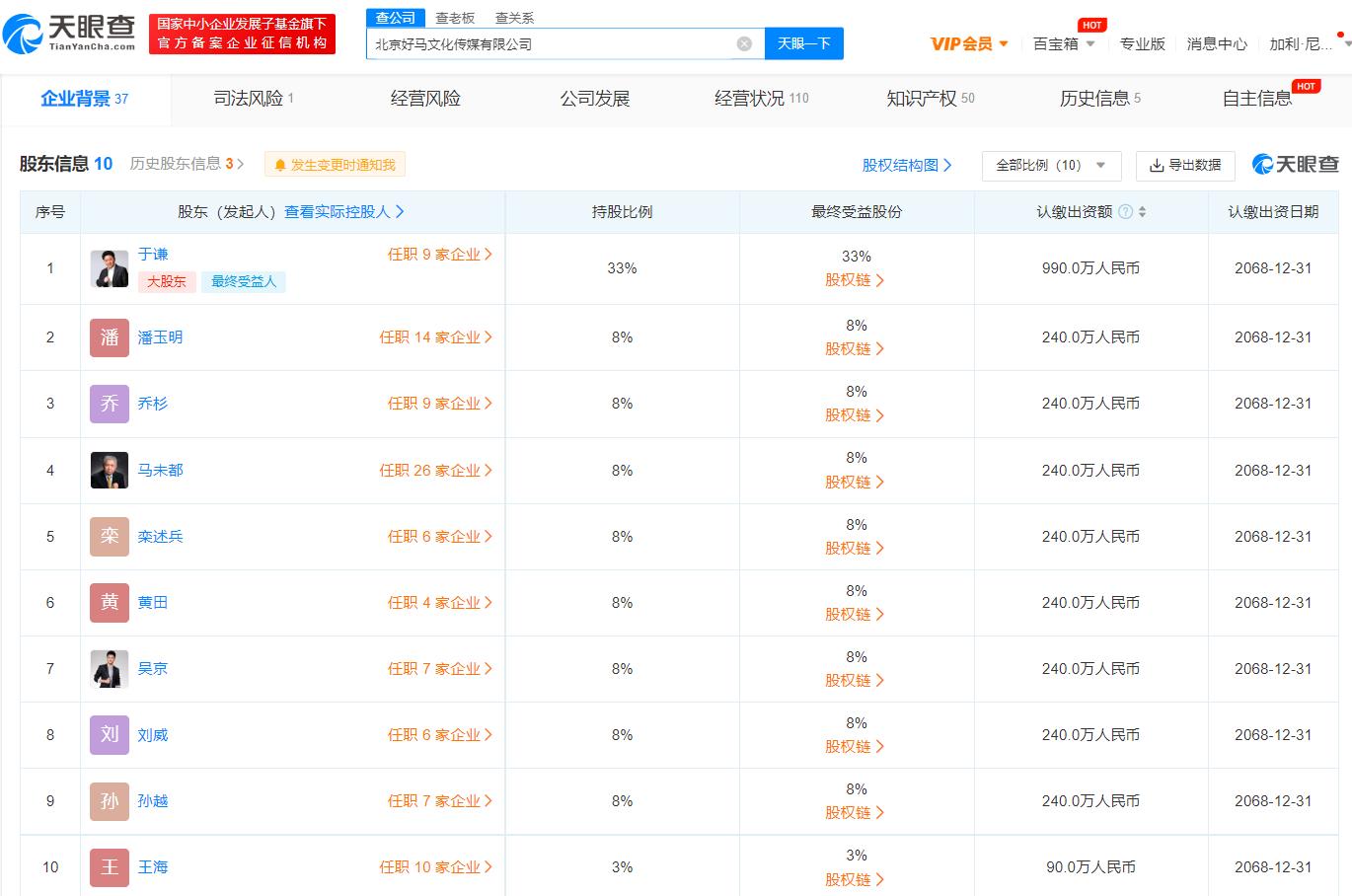Screen dimensions: 1352x896
Task: Click 吴京's avatar photo
Action: click(110, 669)
